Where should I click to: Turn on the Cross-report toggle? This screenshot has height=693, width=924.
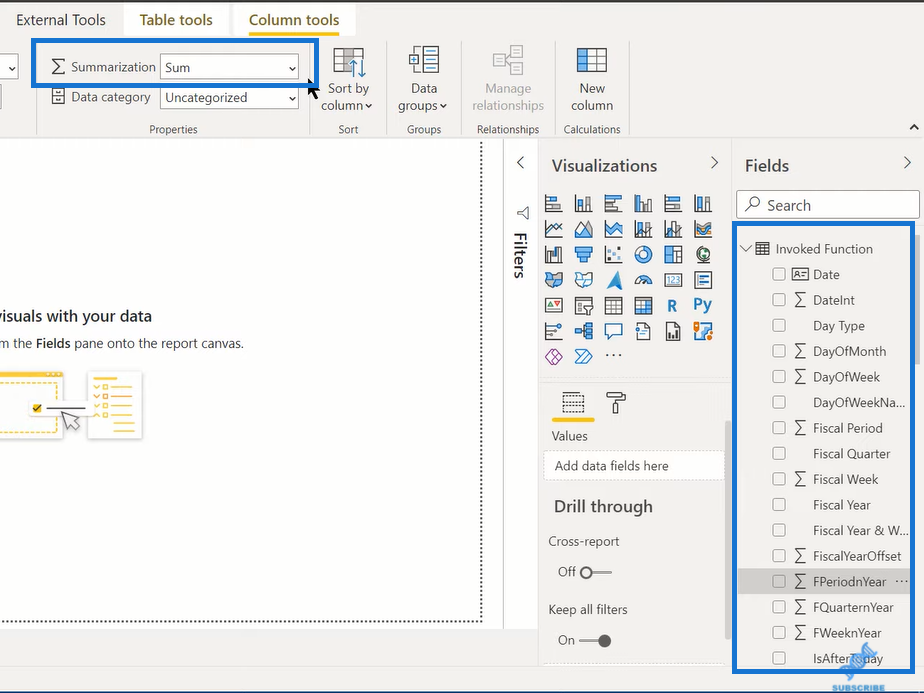(x=595, y=572)
